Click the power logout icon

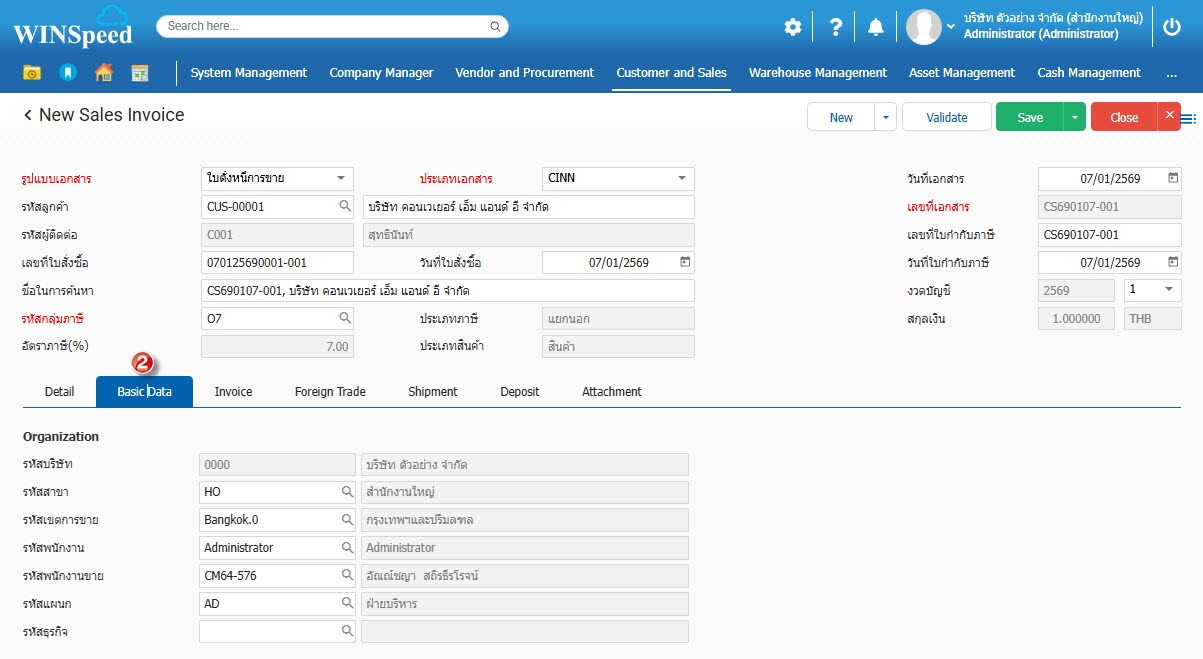tap(1172, 27)
